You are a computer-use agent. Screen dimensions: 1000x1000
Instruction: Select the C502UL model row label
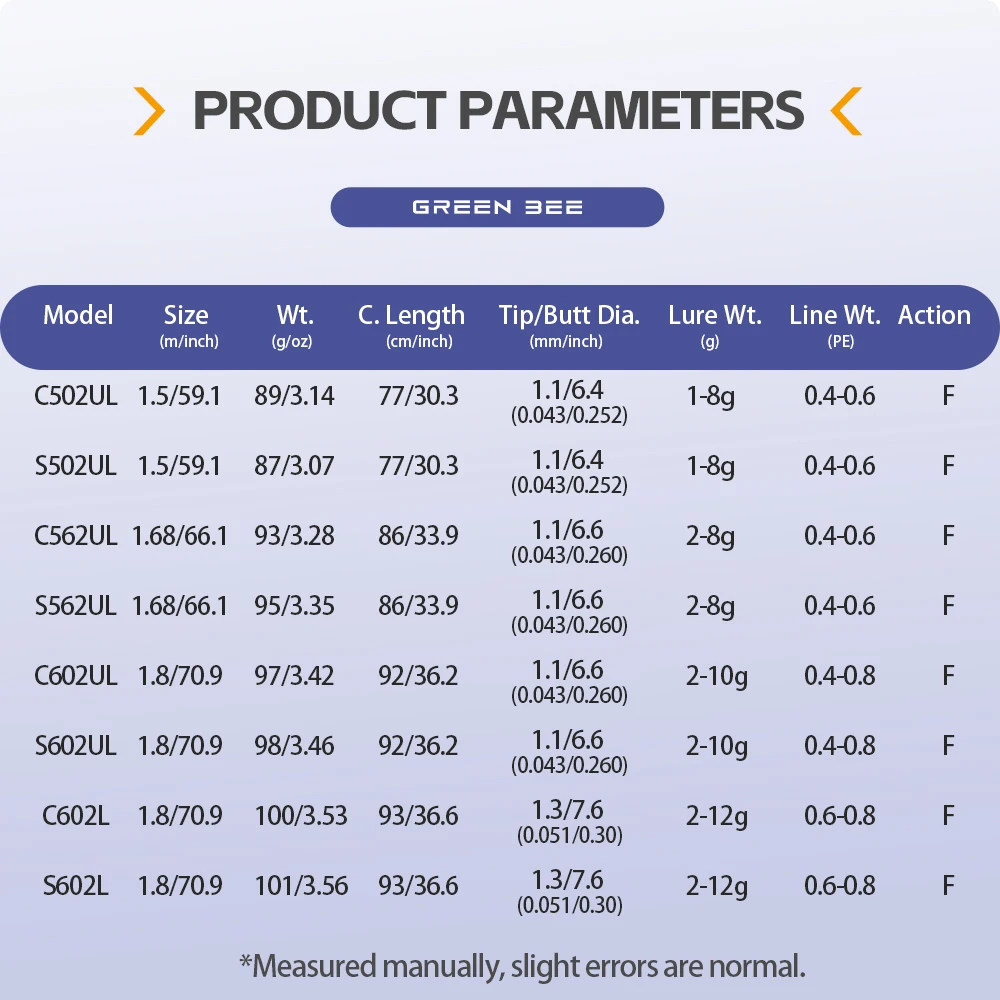(76, 396)
